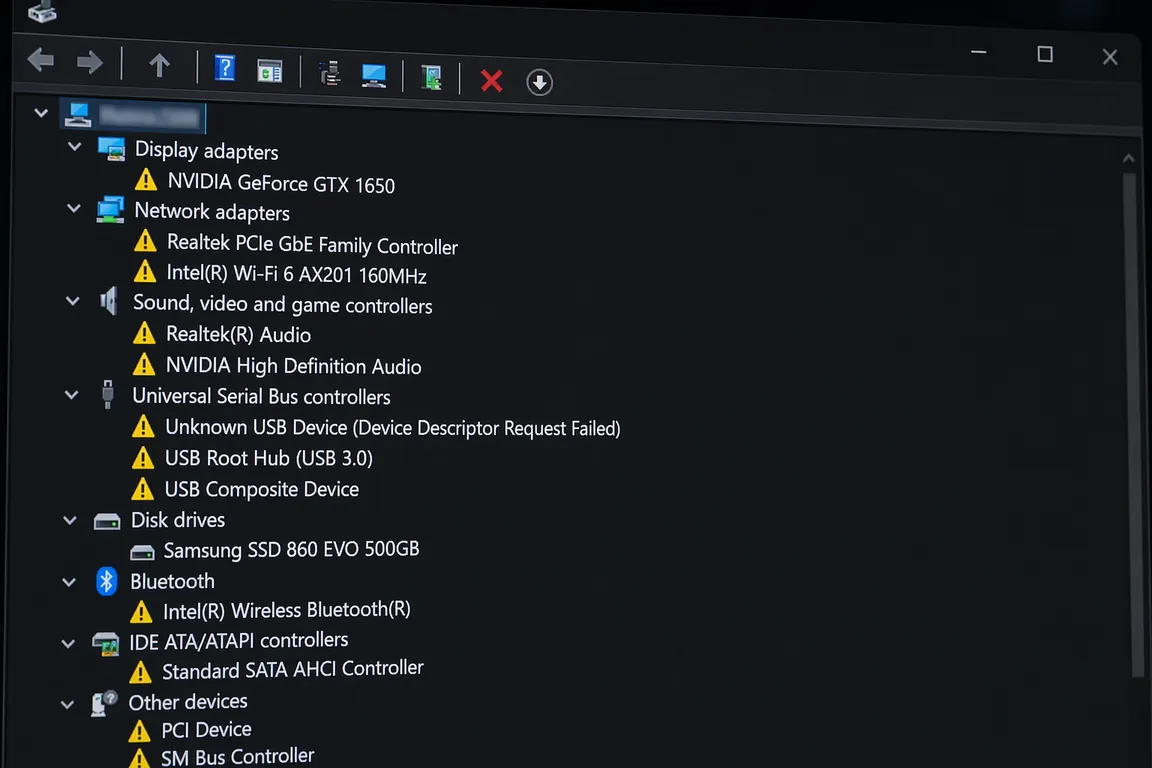
Task: Click warning icon beside PCI Device
Action: click(x=139, y=731)
